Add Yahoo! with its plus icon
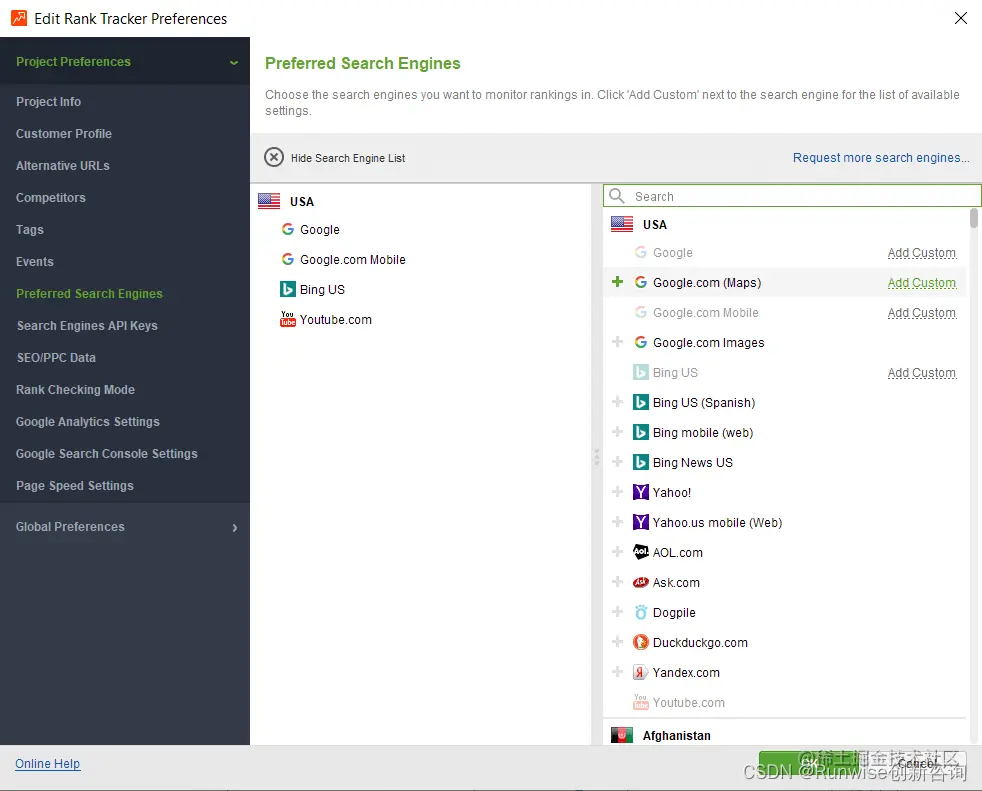This screenshot has height=791, width=982. pos(618,492)
